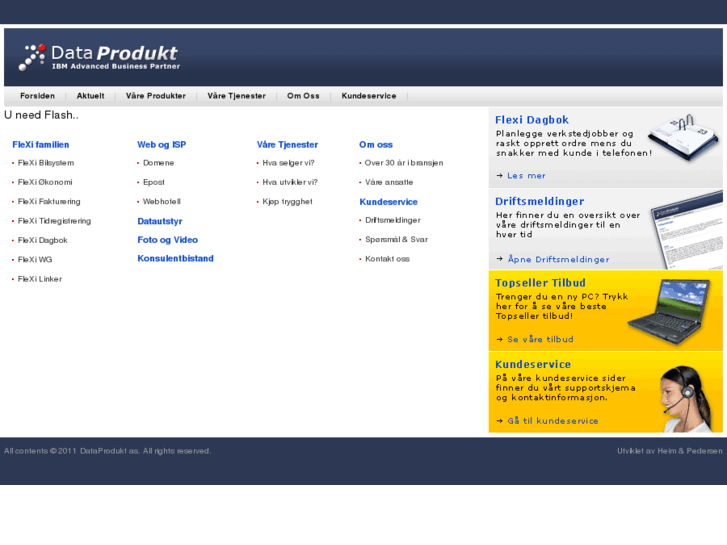The image size is (727, 545).
Task: Click the arrow icon beside Åpne Driftsmeldinger
Action: click(x=499, y=259)
